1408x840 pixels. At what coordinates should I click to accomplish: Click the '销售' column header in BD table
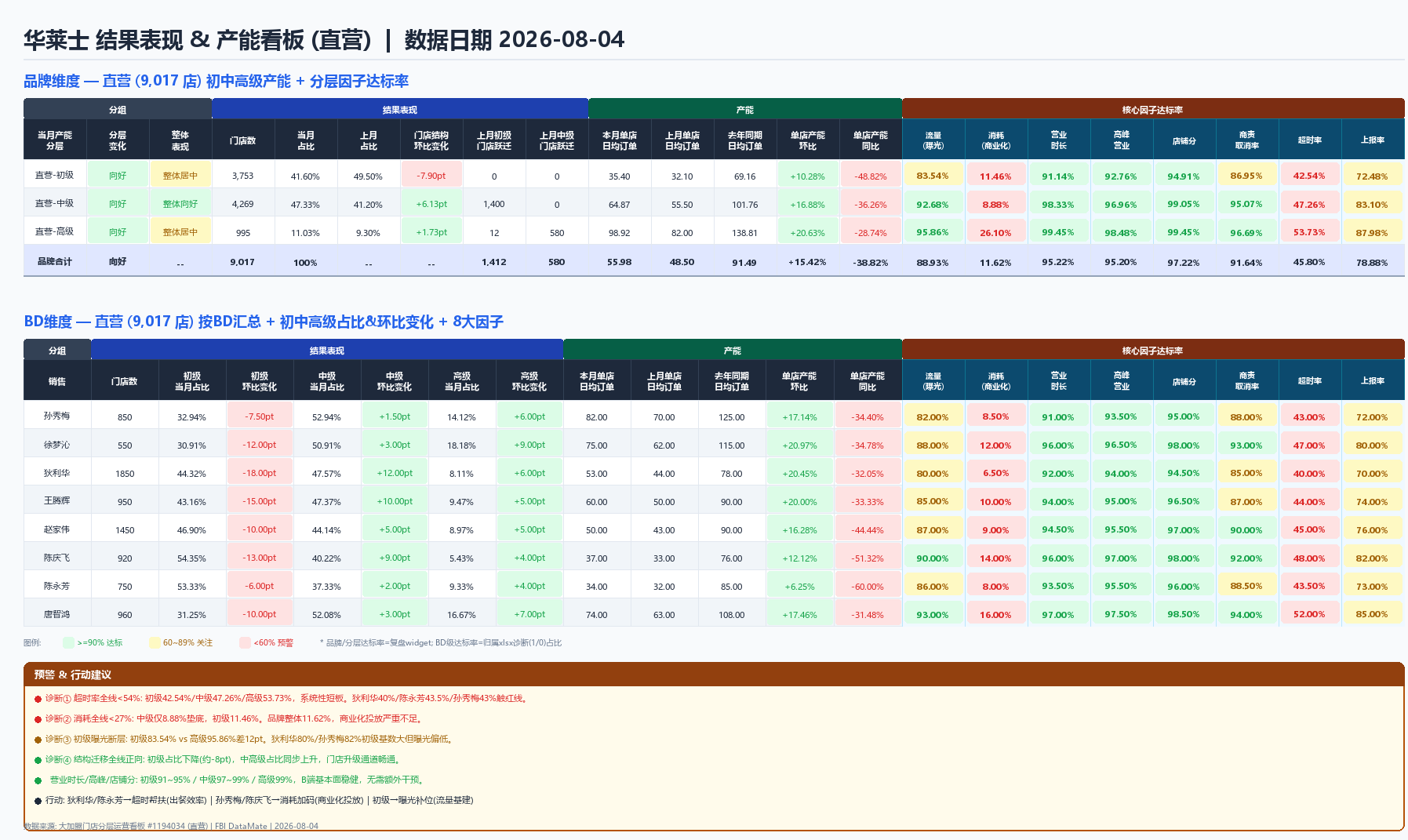(57, 381)
